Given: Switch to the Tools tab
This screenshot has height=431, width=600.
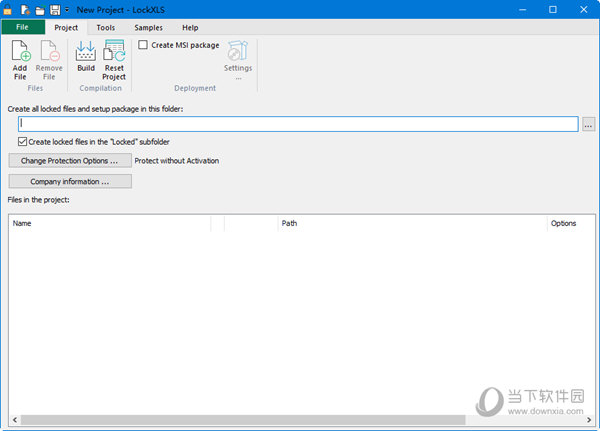Looking at the screenshot, I should tap(106, 28).
